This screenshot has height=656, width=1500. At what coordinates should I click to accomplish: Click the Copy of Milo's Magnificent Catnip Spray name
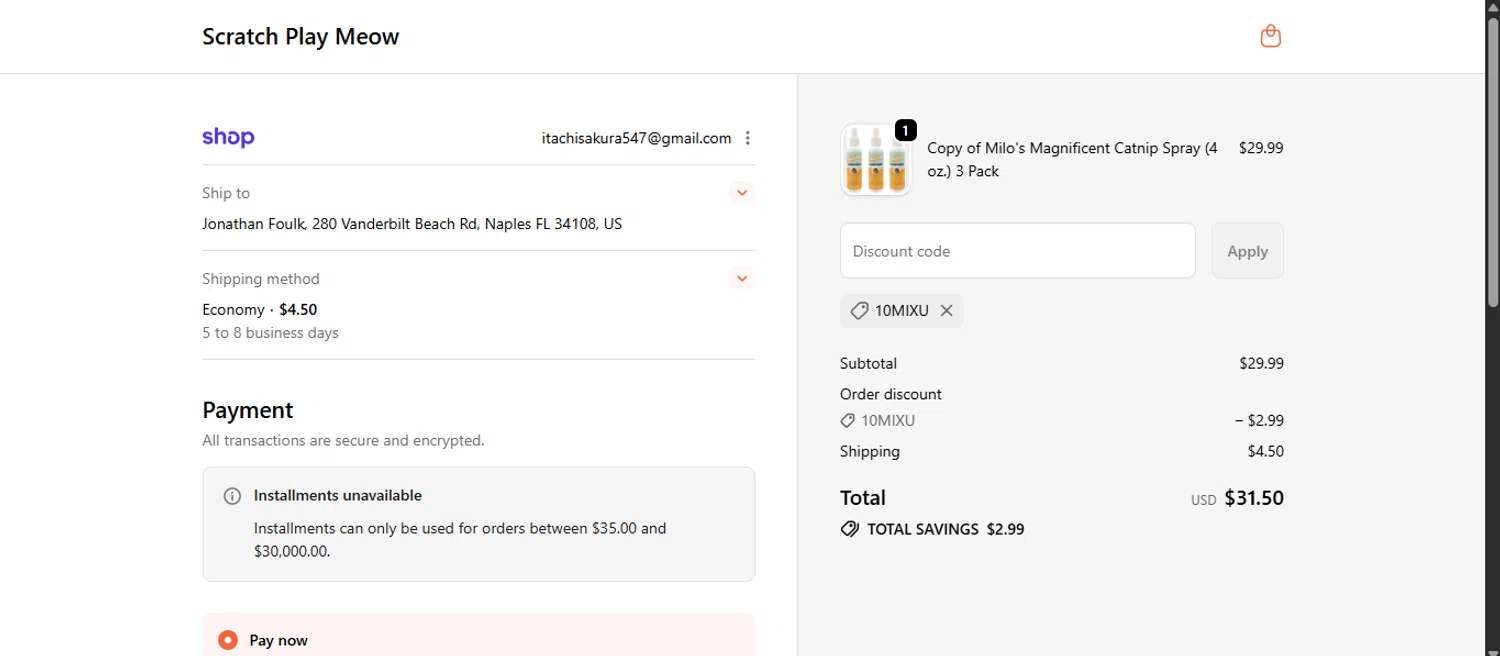tap(1072, 160)
